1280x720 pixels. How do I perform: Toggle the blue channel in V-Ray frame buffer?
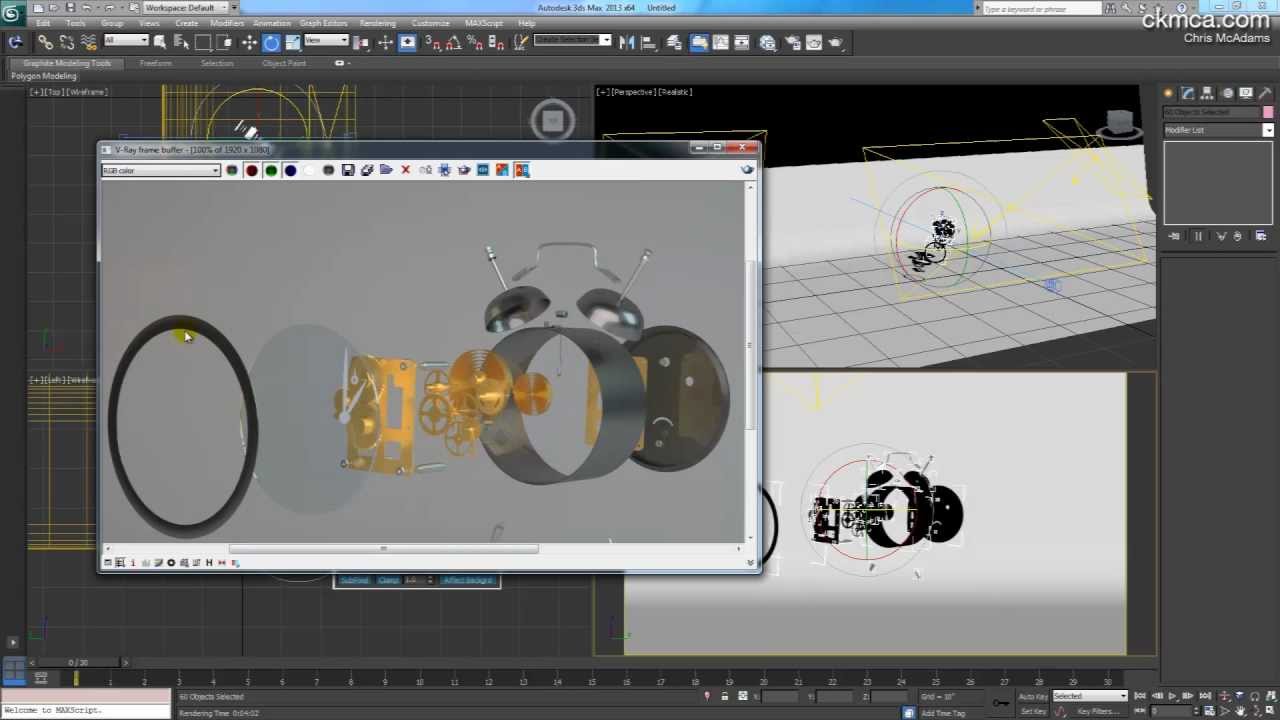pyautogui.click(x=290, y=170)
